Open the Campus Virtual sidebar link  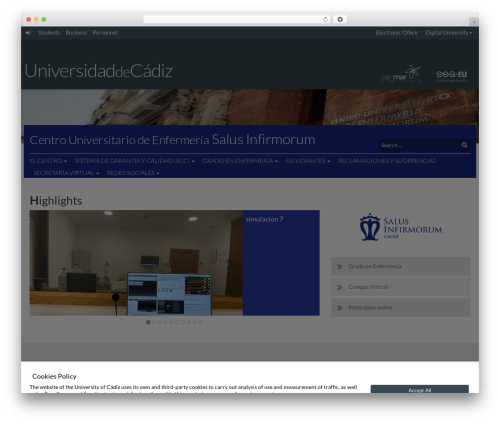[x=401, y=287]
